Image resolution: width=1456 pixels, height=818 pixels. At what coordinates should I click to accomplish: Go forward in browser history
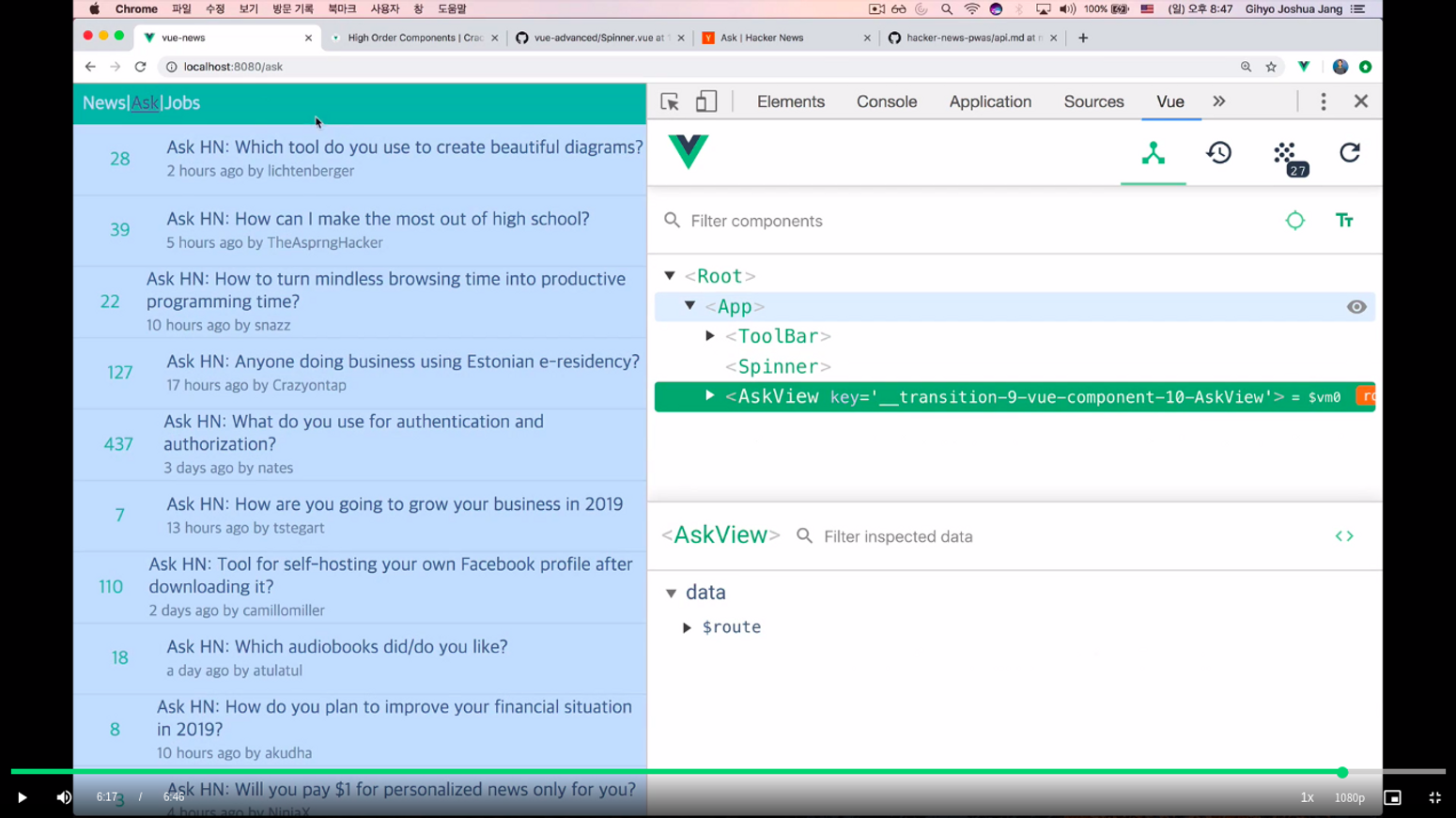(116, 67)
